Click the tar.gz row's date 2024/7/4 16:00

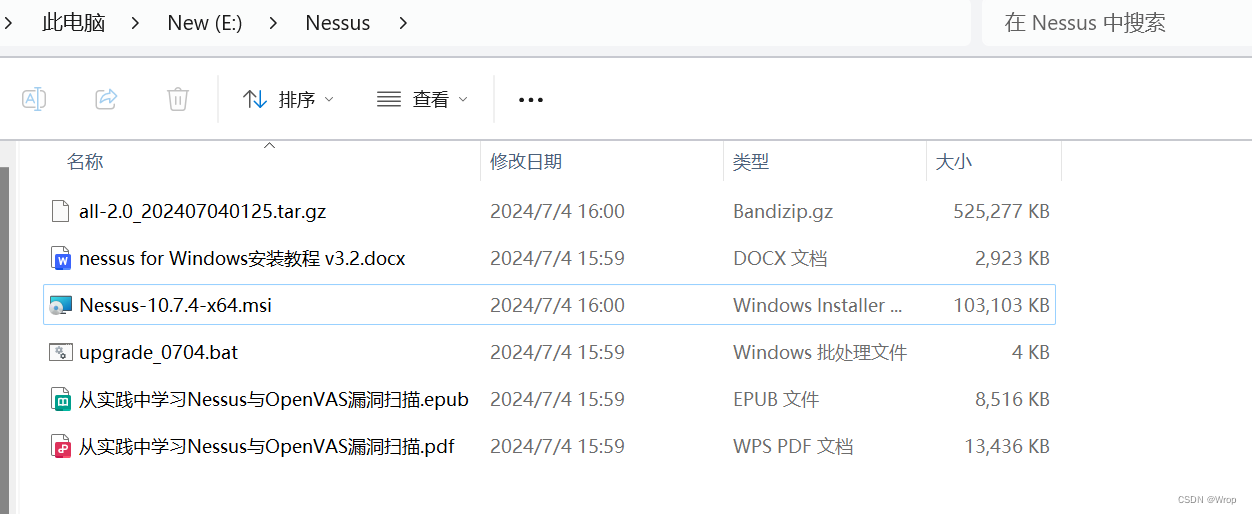[557, 211]
